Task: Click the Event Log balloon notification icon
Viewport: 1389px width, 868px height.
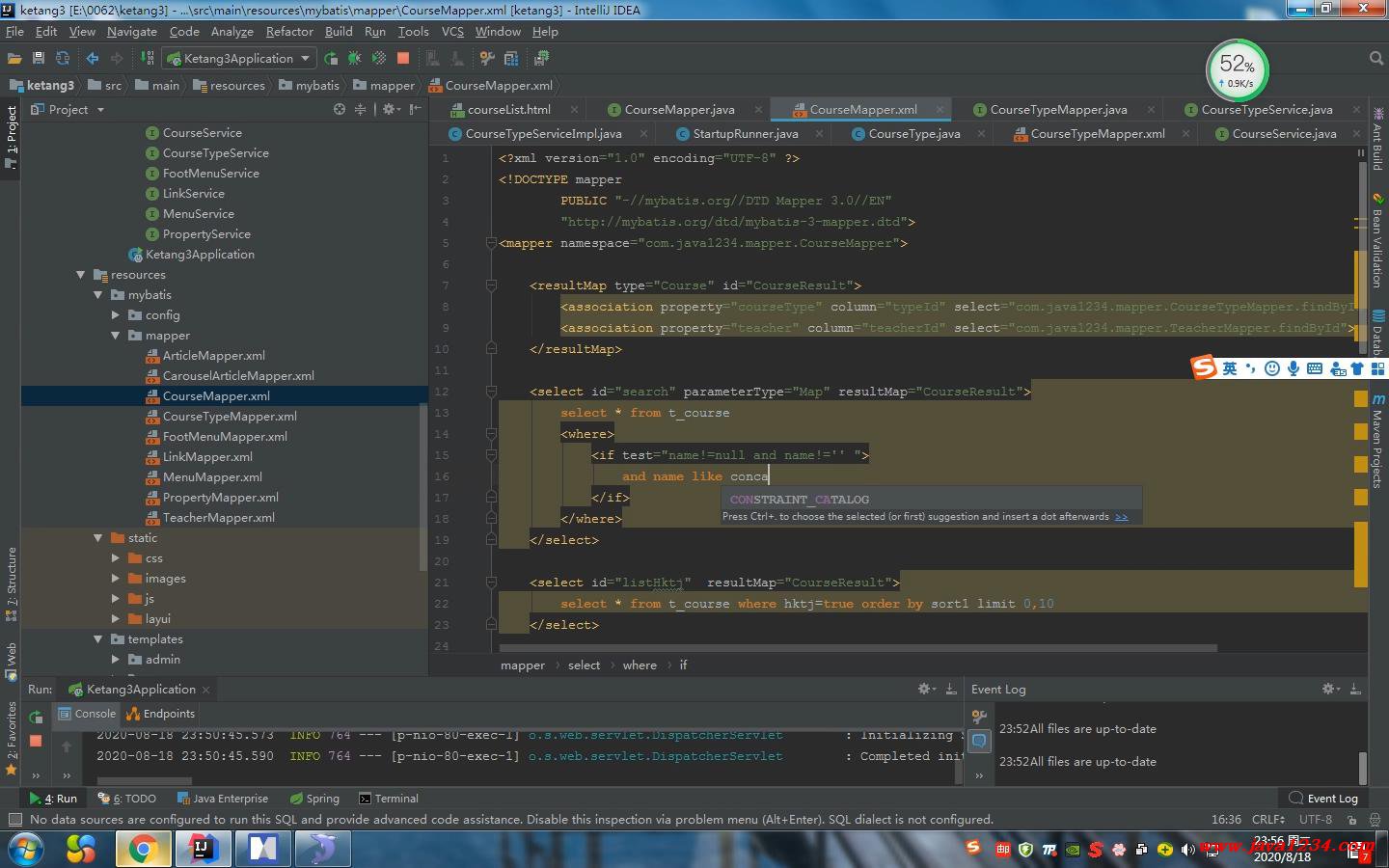Action: 979,741
